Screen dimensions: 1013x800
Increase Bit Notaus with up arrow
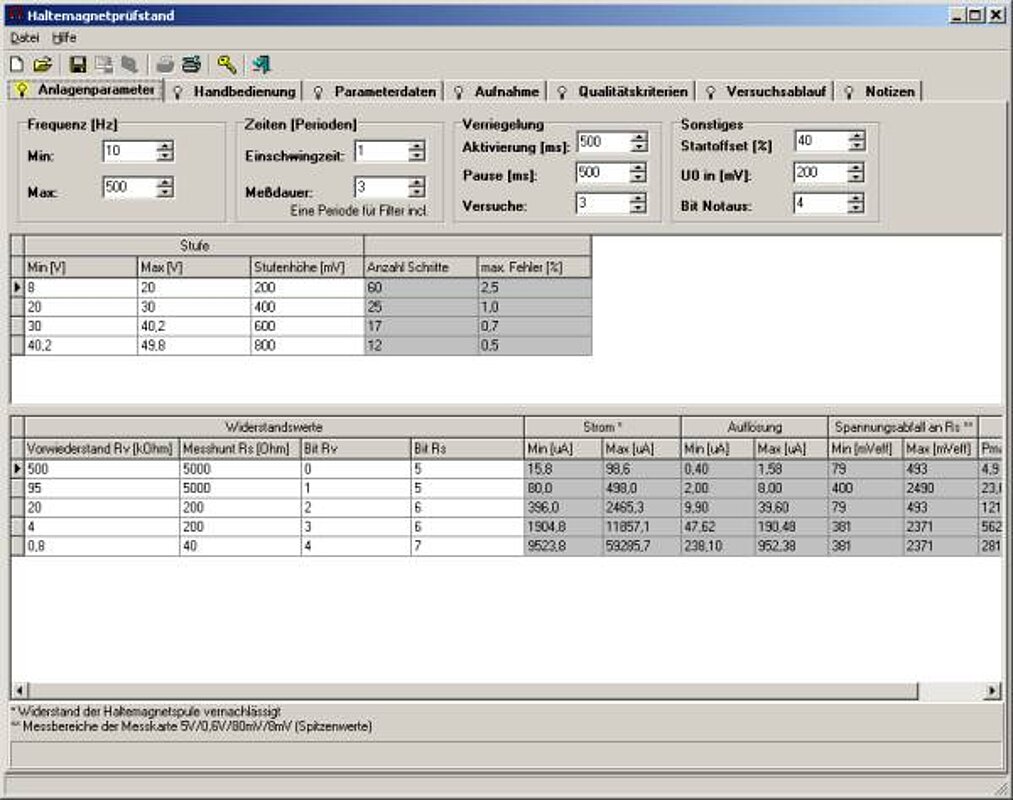click(x=856, y=198)
